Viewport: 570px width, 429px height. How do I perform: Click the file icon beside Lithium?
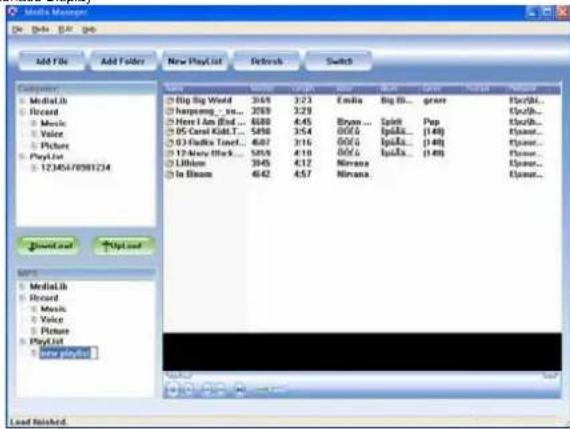click(x=170, y=164)
